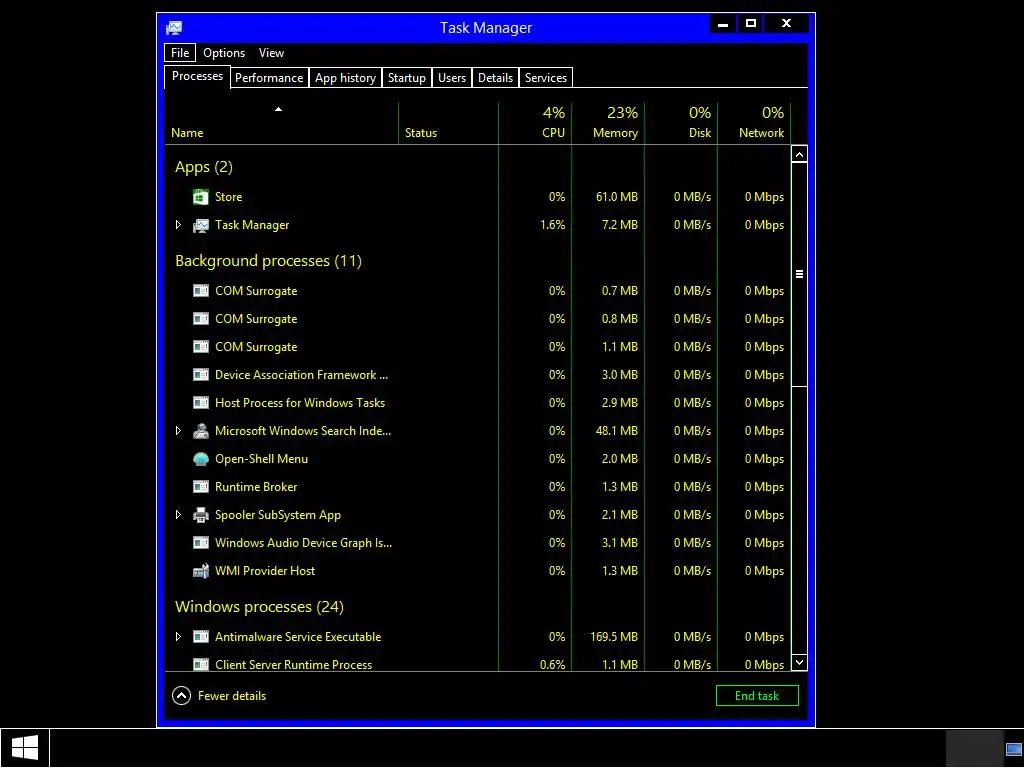Viewport: 1024px width, 768px height.
Task: Select Host Process for Windows Tasks text
Action: (x=300, y=403)
